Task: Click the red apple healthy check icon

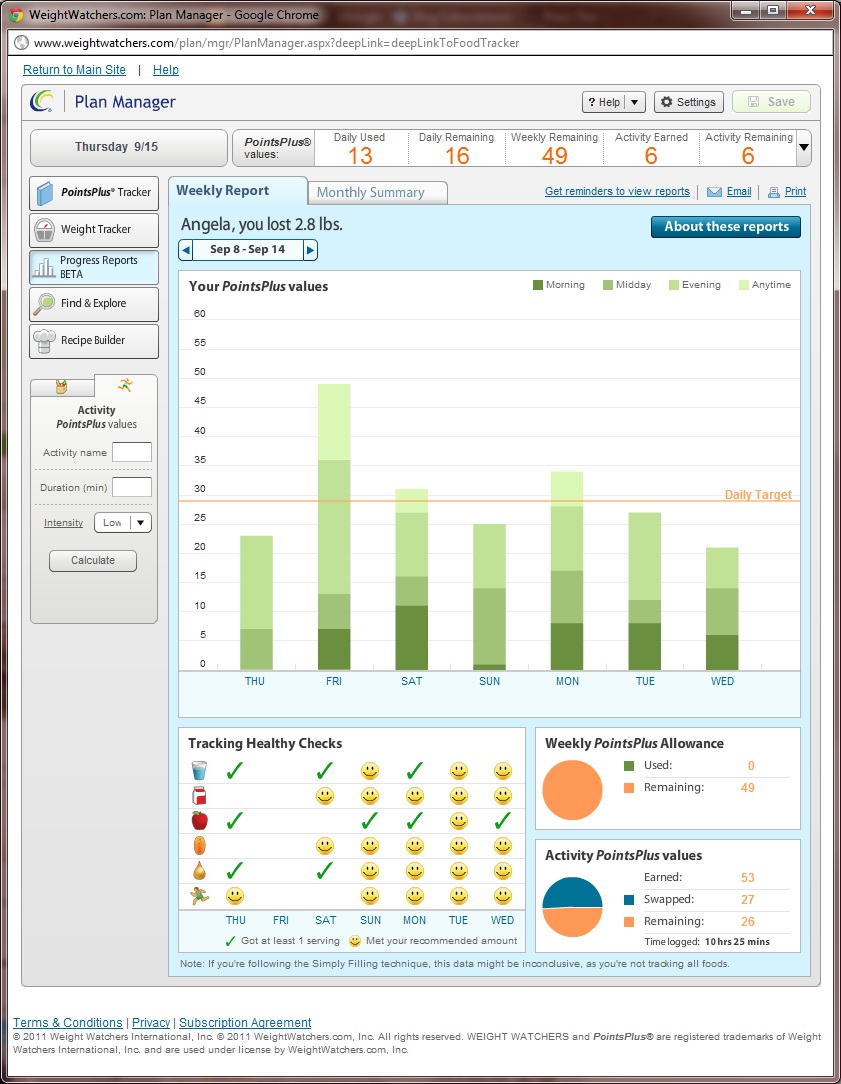Action: point(199,821)
